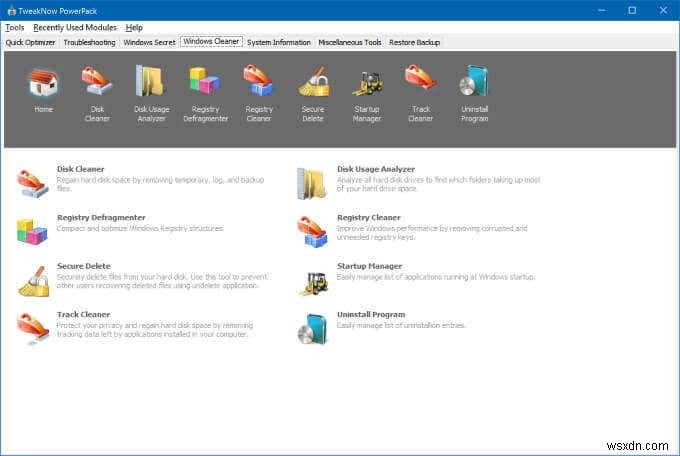The image size is (680, 456).
Task: Switch to Troubleshooting tab
Action: coord(89,43)
